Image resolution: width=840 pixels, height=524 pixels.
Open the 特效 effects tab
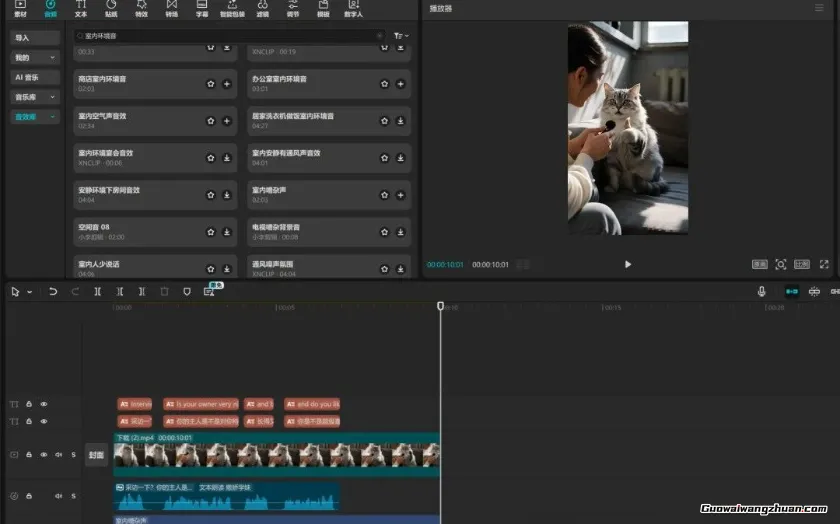click(141, 9)
